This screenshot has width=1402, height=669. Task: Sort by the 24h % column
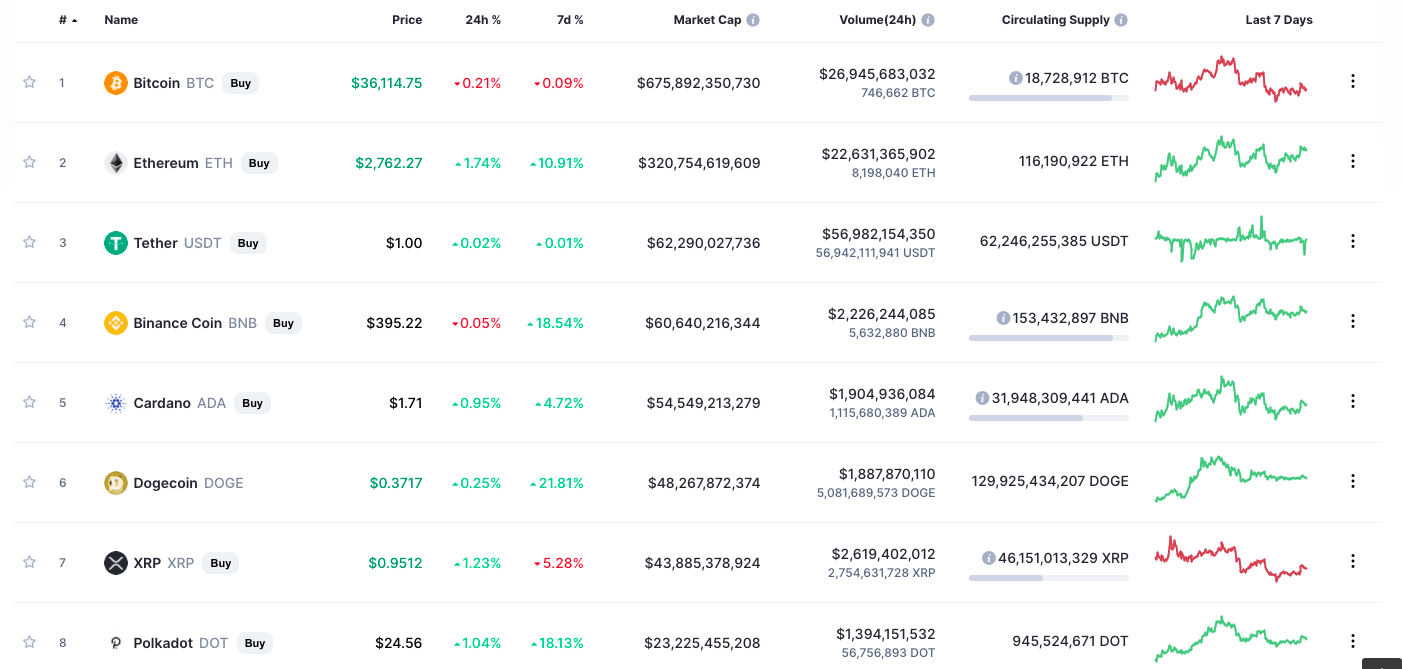point(483,20)
